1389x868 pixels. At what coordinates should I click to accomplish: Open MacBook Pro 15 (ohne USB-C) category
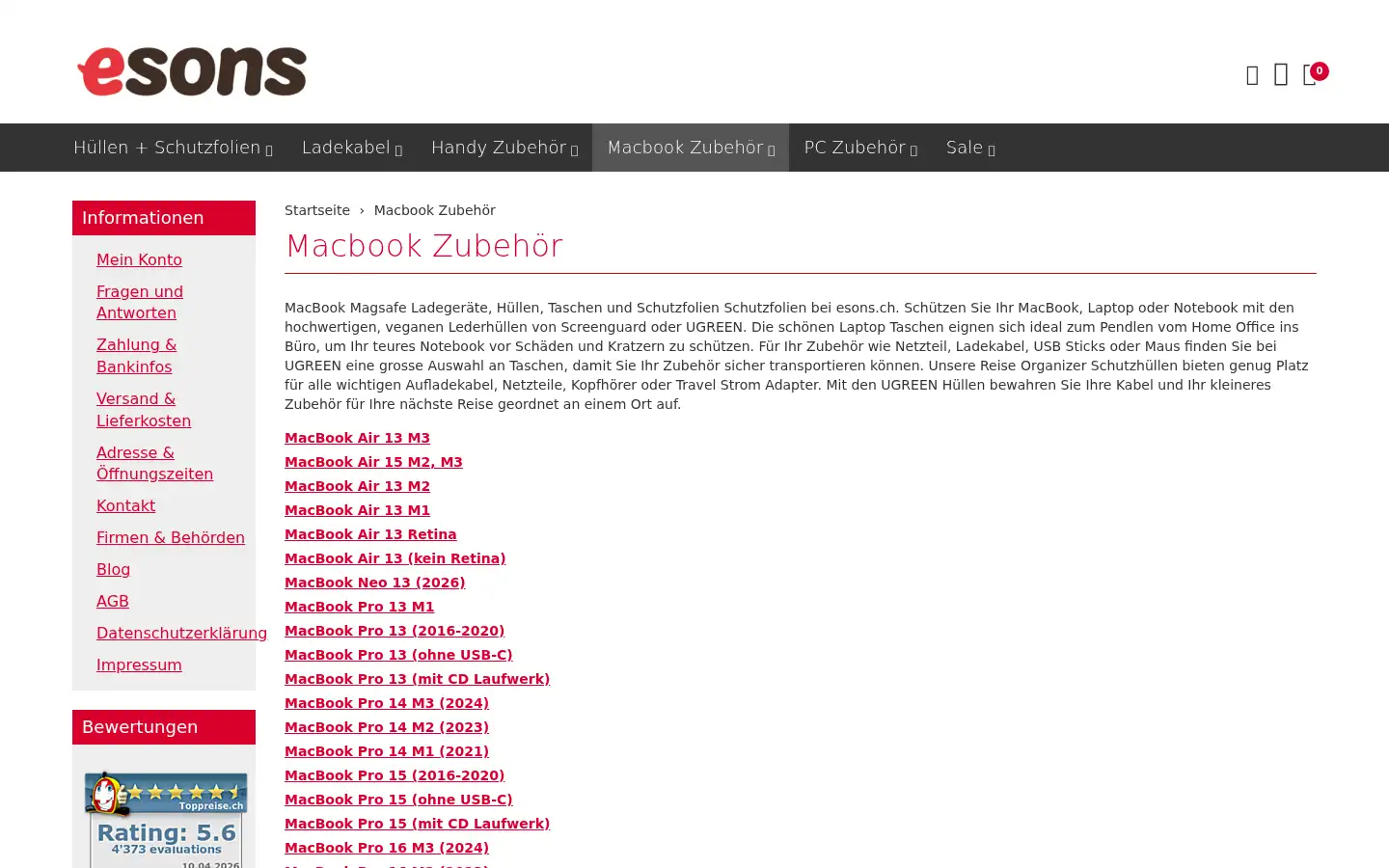[x=398, y=800]
